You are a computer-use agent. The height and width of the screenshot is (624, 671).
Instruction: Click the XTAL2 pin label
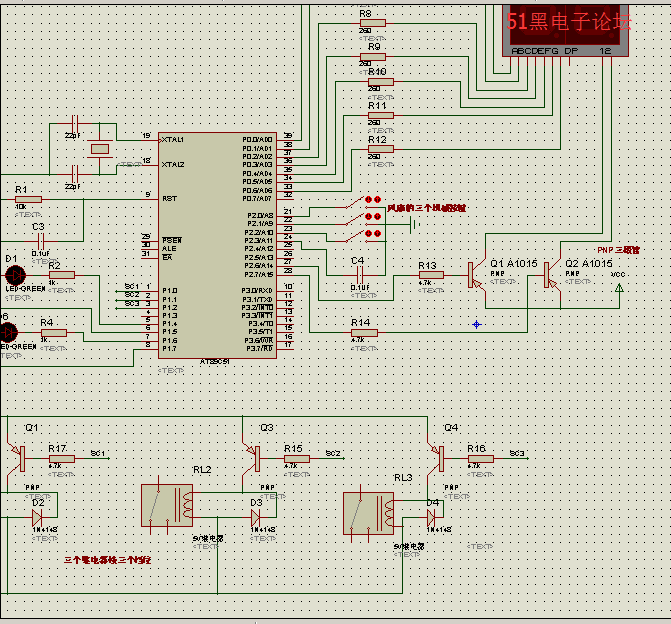click(x=173, y=165)
